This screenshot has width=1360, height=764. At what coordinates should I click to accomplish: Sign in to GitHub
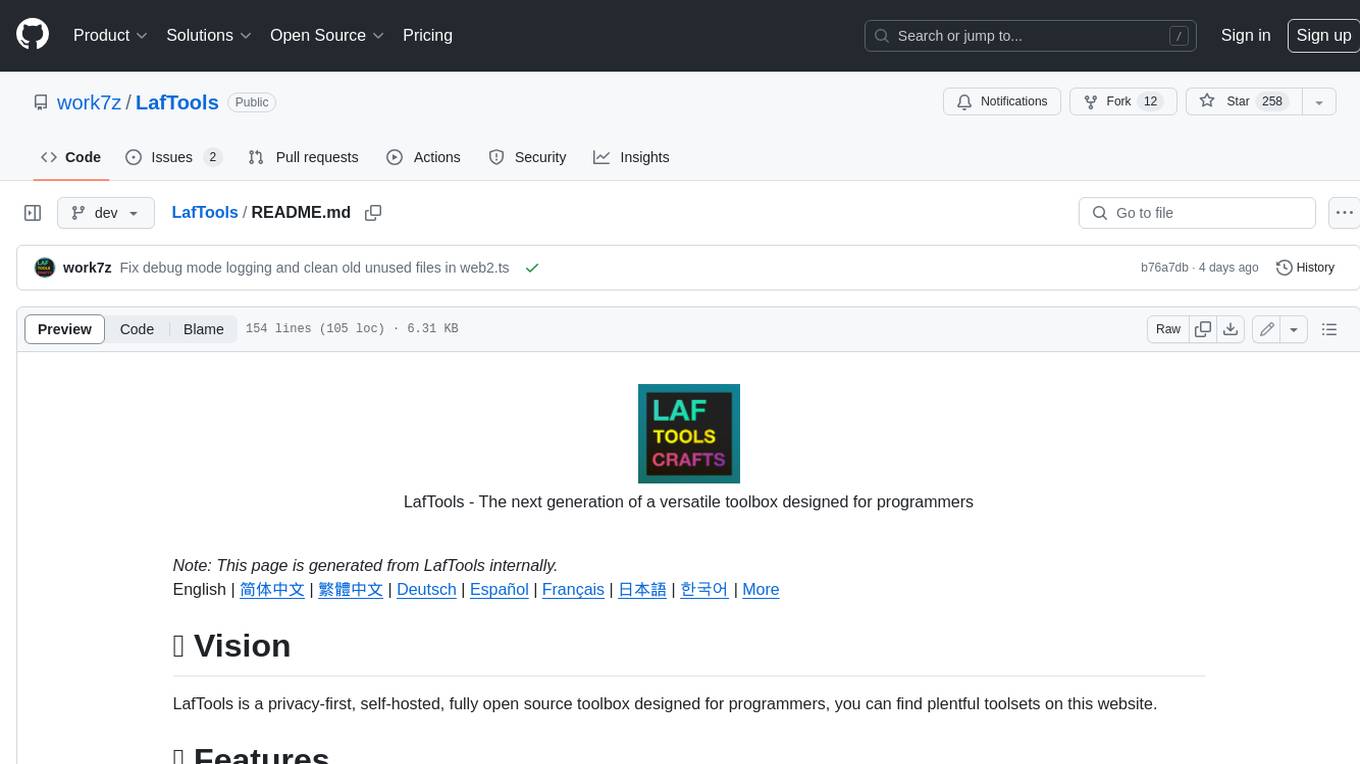[x=1245, y=35]
